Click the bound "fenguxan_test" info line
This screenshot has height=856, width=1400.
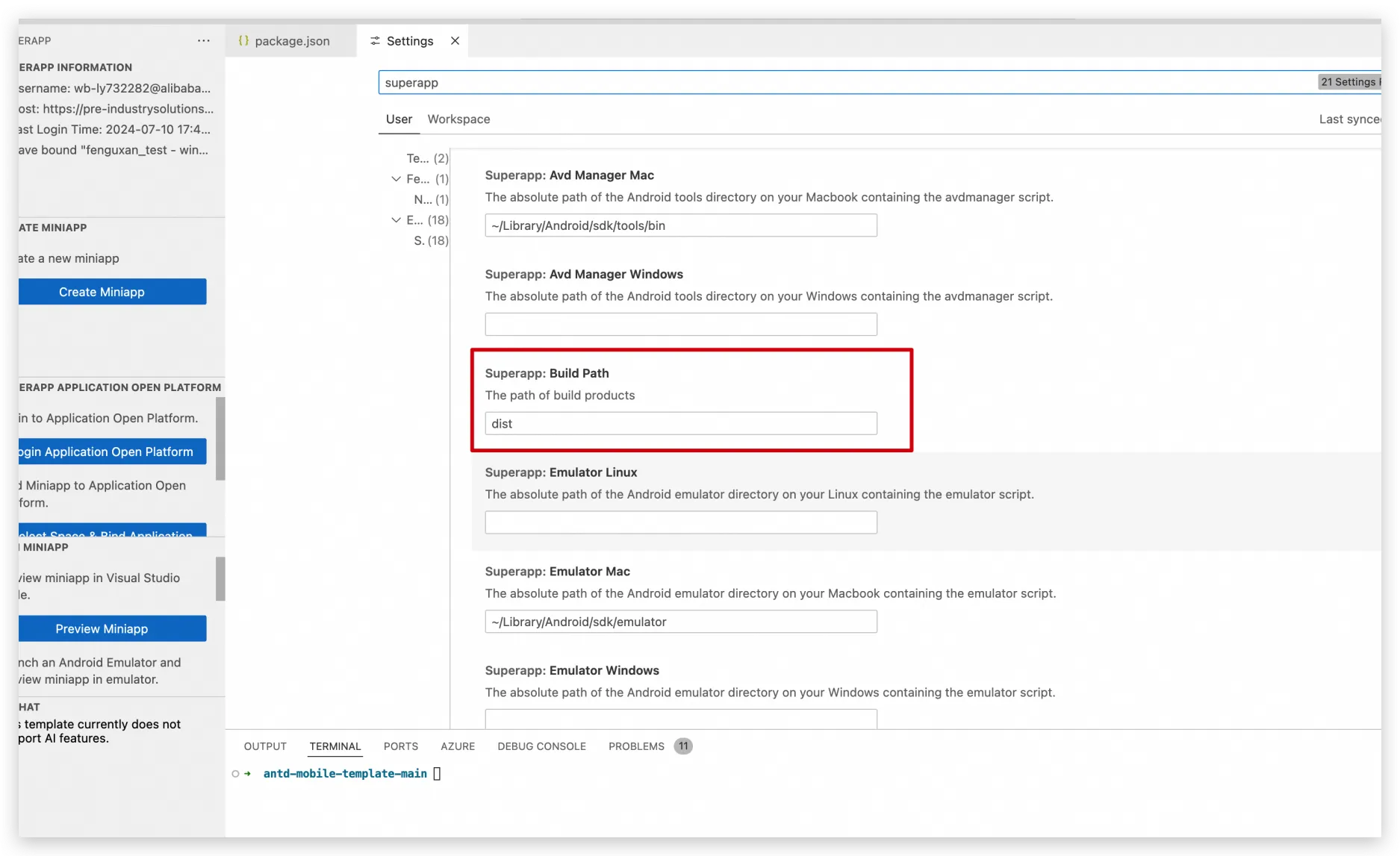point(113,150)
